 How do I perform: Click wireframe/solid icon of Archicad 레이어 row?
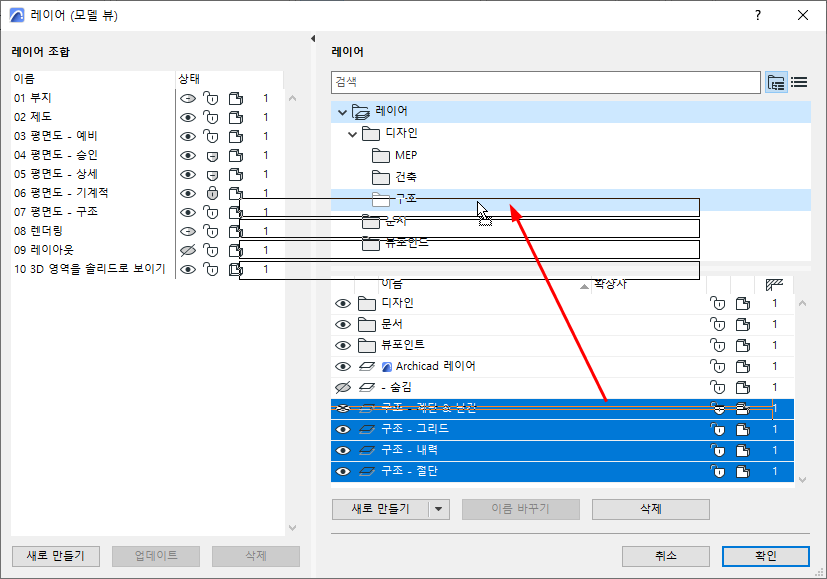pos(743,366)
